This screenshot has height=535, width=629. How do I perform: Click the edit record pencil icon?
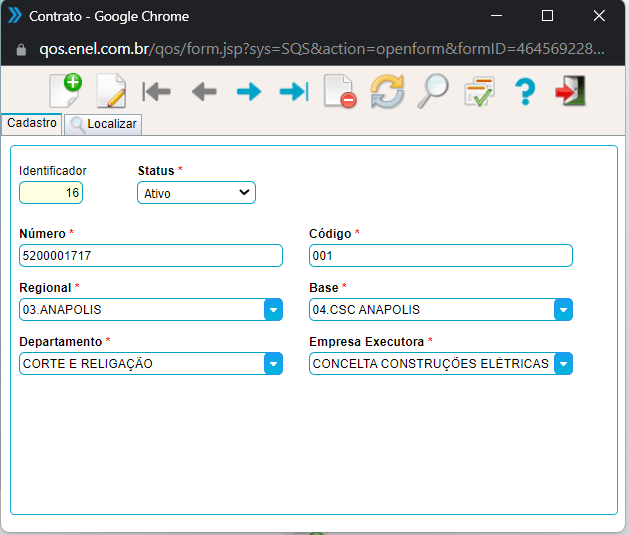pos(111,91)
